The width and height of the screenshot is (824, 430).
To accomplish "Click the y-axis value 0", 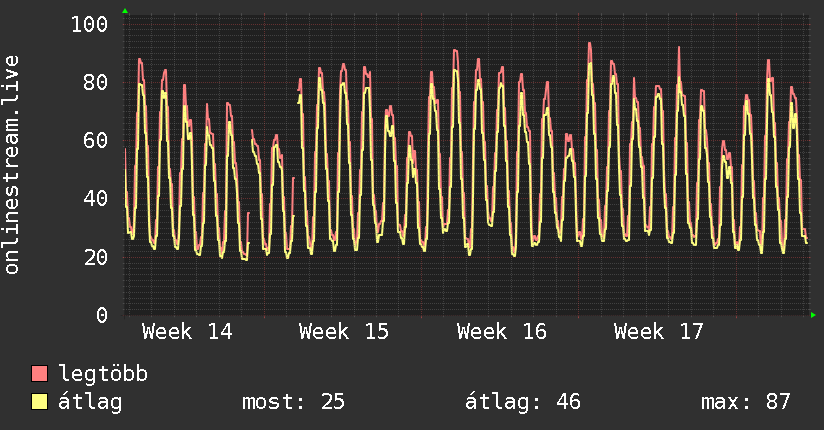I will tap(102, 315).
